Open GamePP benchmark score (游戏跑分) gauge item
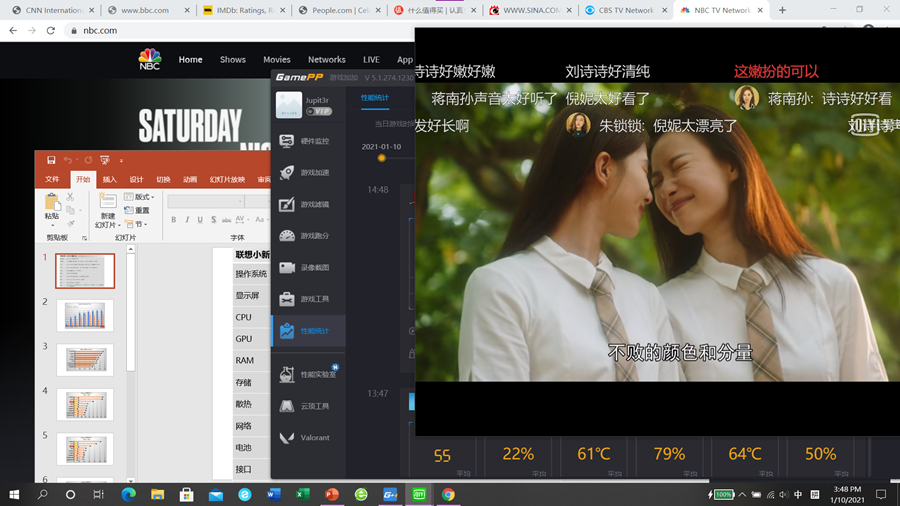The image size is (900, 506). click(x=308, y=236)
